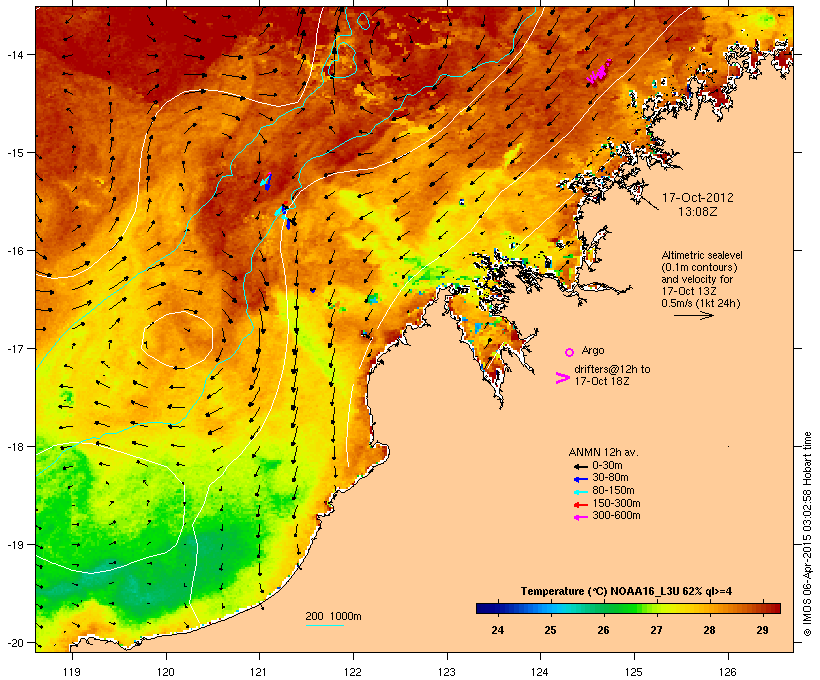Click the latitude axis label -20
The image size is (820, 680).
tap(14, 643)
